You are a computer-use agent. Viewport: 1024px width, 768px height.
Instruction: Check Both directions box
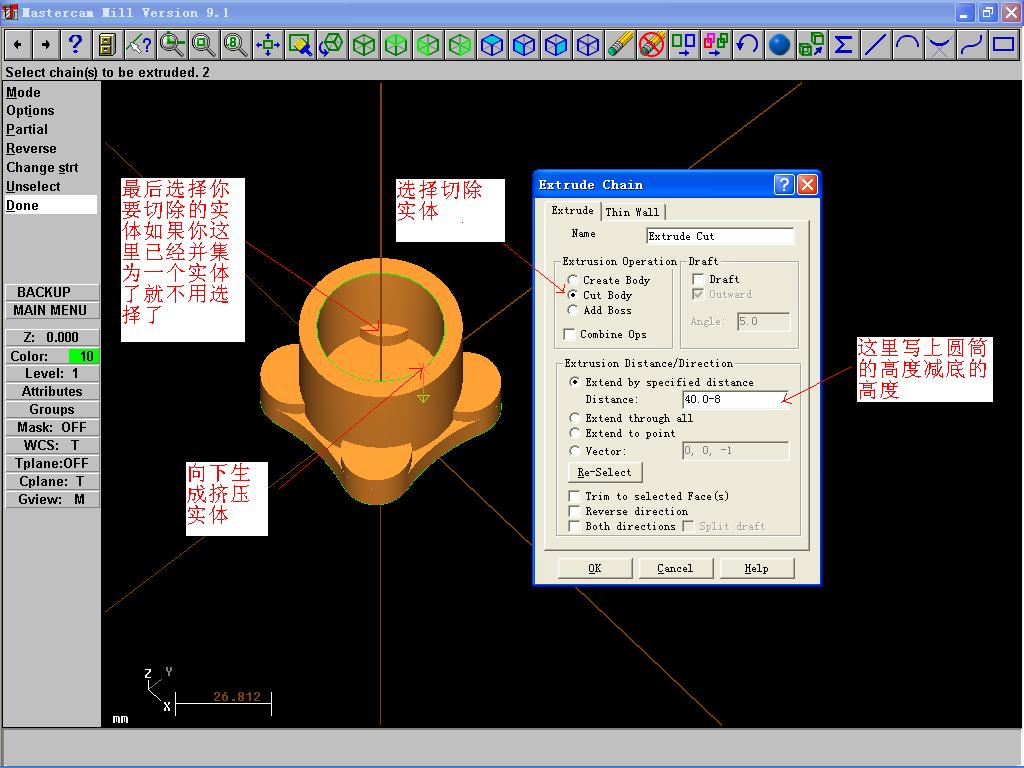point(575,526)
